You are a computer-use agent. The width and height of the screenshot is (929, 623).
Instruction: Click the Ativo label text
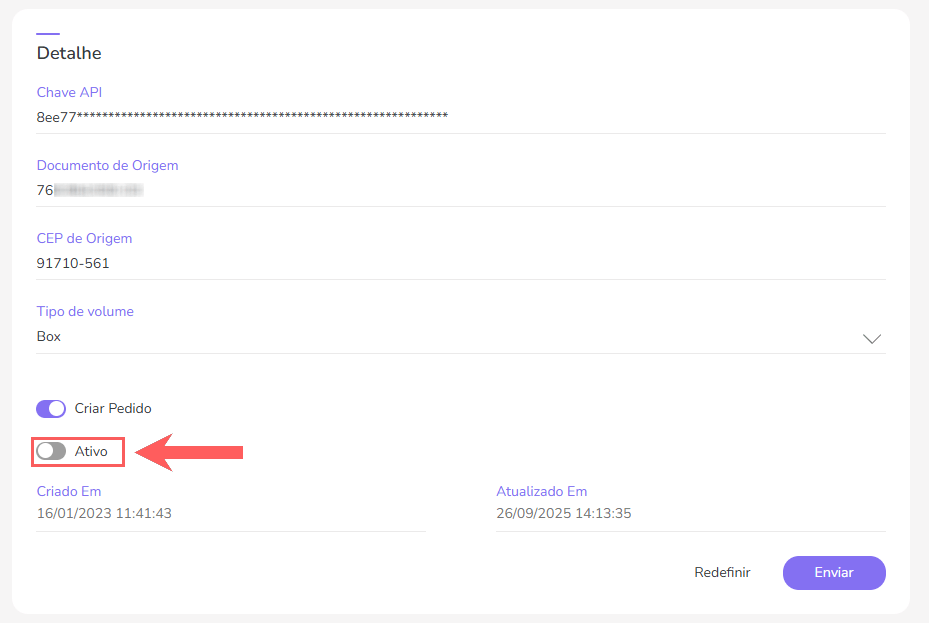tap(91, 451)
